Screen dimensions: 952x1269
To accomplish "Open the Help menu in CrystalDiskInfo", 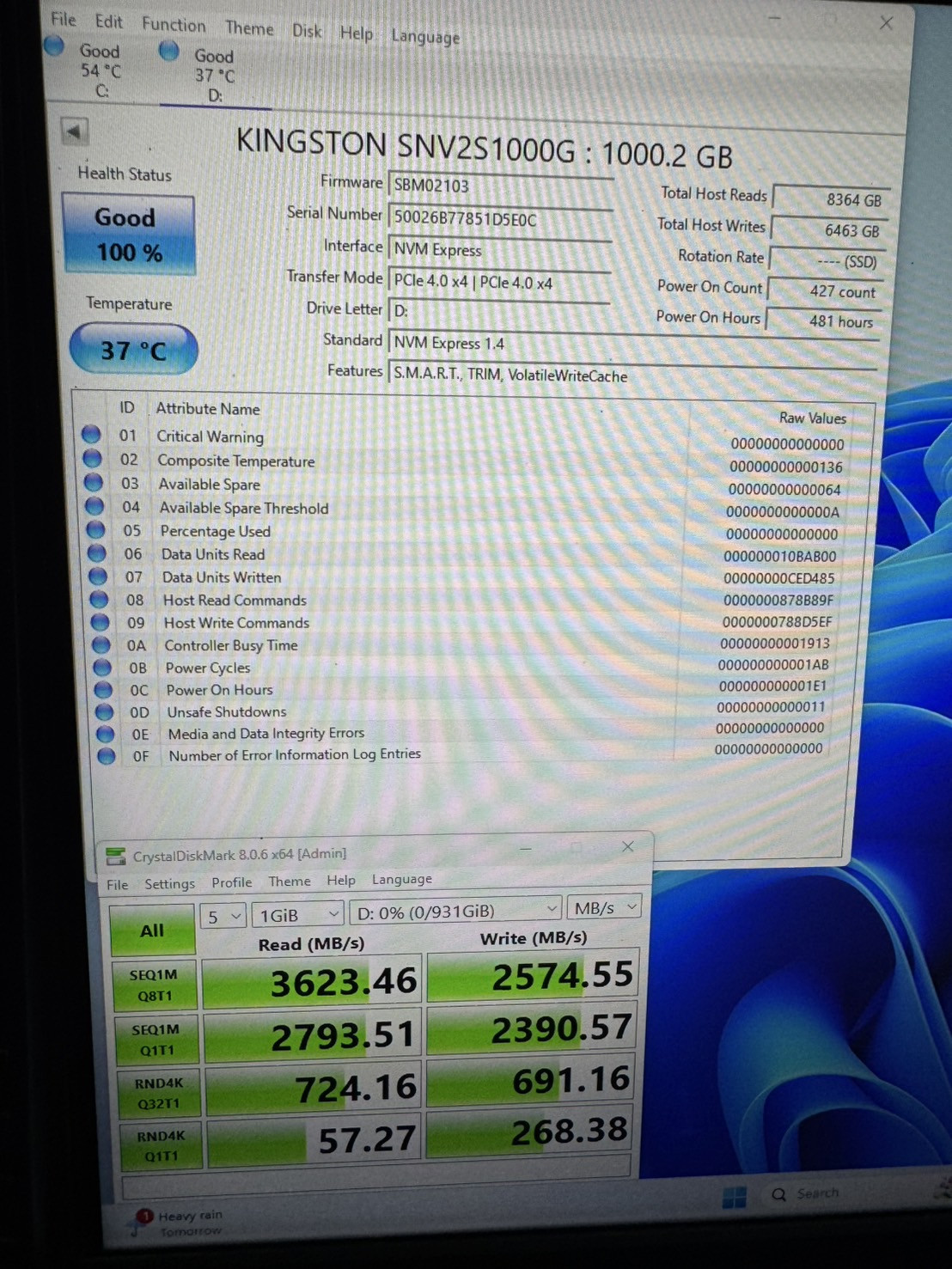I will pos(357,34).
